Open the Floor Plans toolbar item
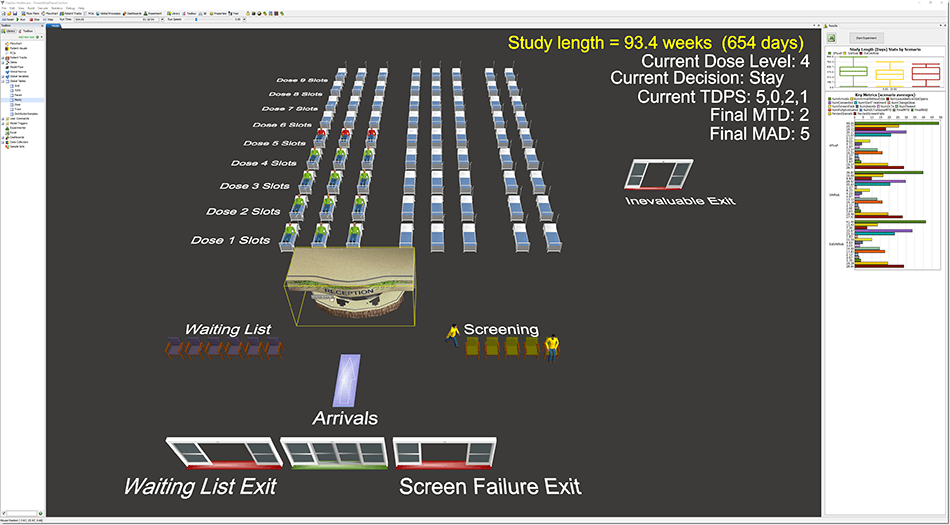The image size is (950, 525). pos(30,13)
